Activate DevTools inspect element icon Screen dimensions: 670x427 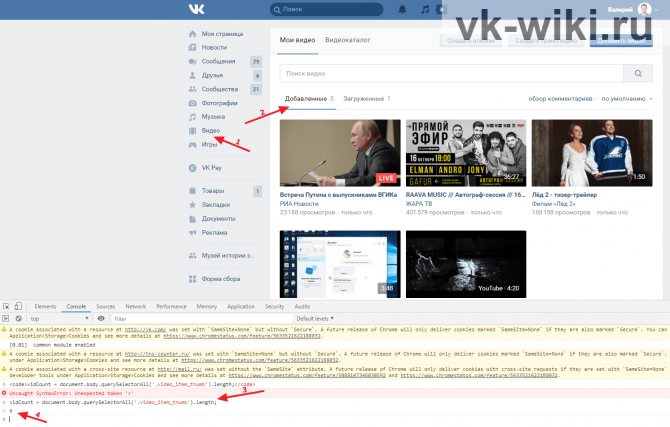(6, 306)
